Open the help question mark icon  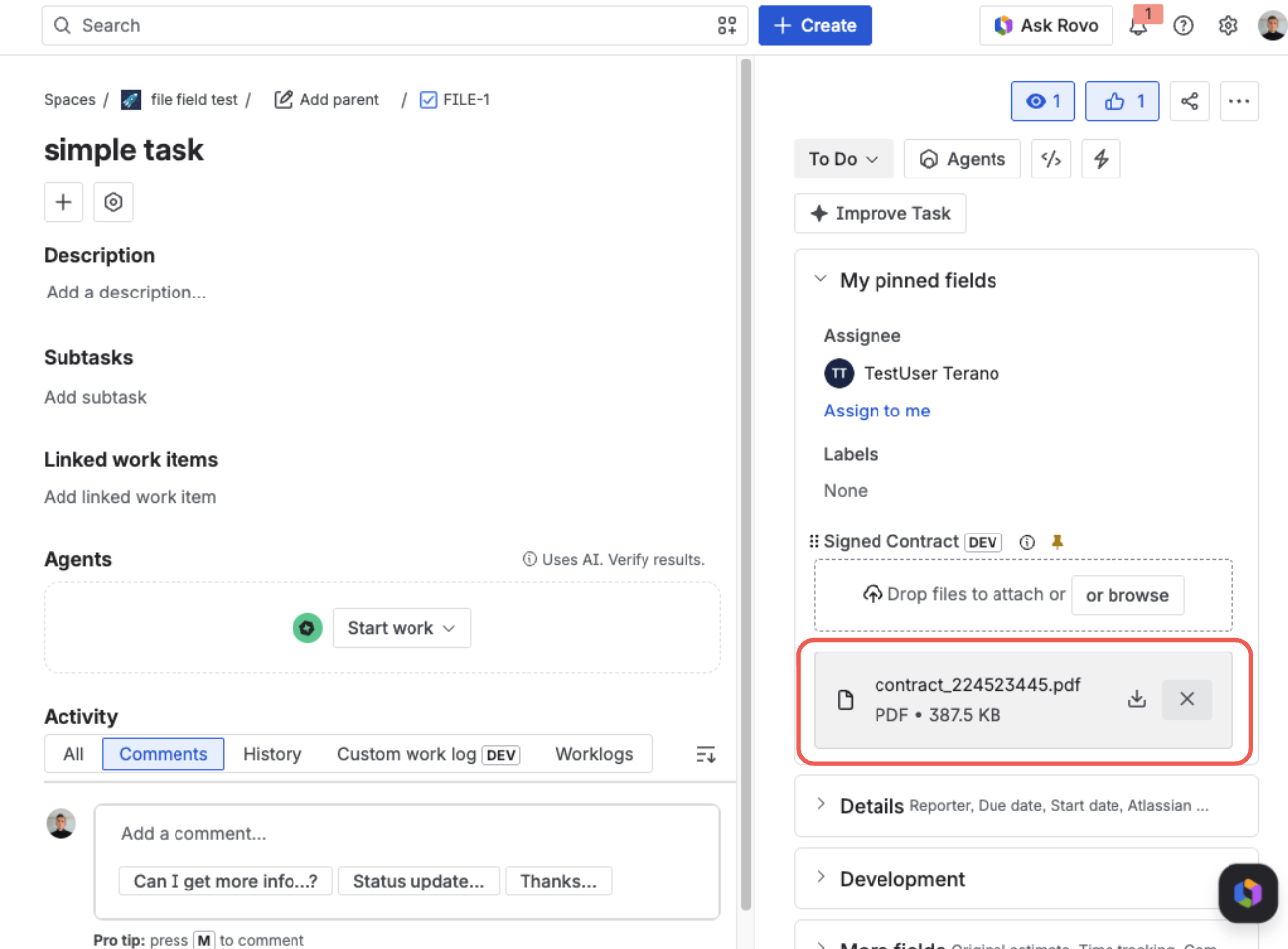click(x=1183, y=25)
